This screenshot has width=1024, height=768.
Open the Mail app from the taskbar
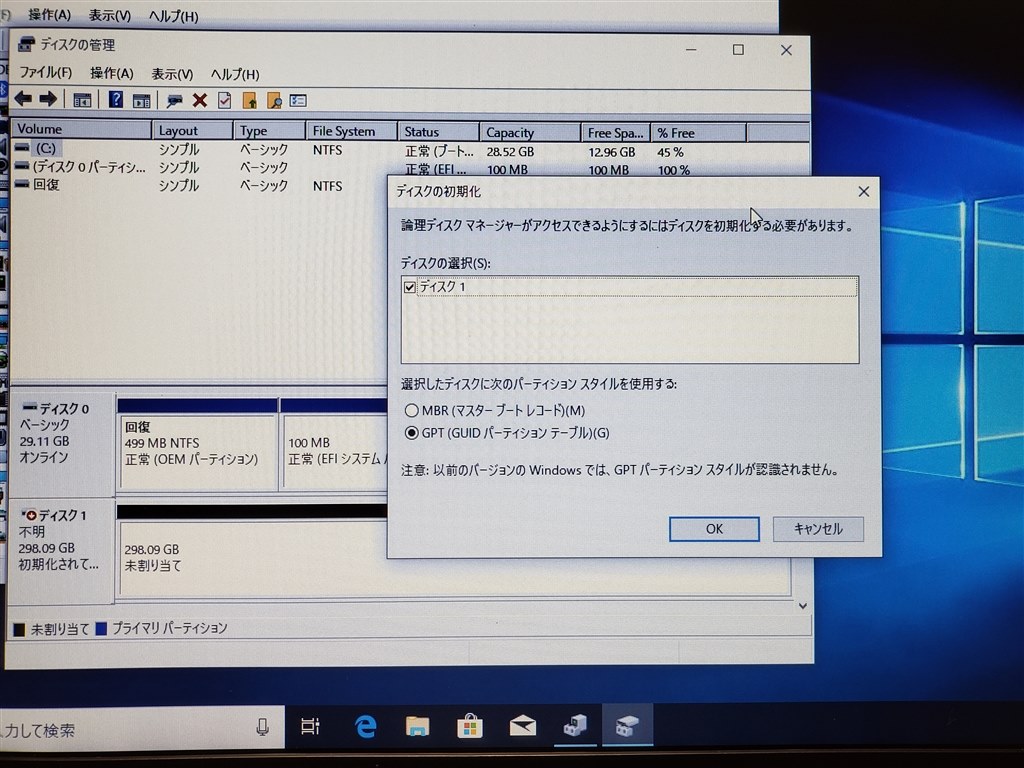(x=522, y=726)
